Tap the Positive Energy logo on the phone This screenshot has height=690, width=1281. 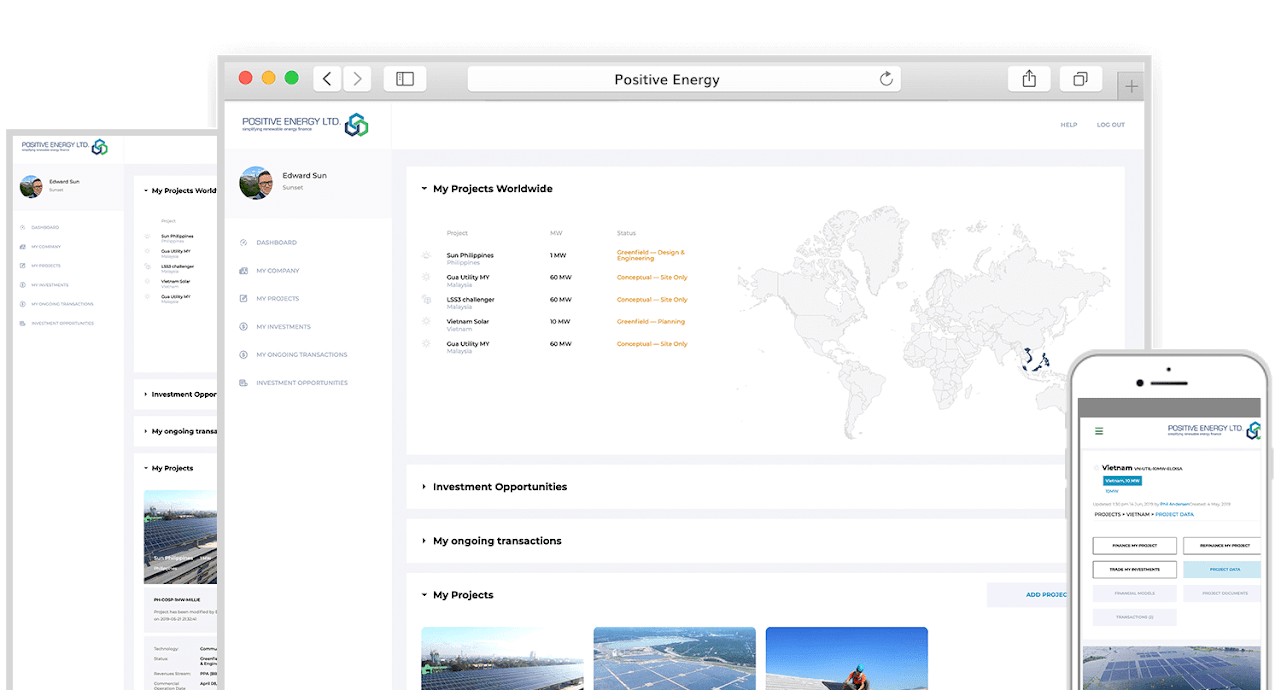pyautogui.click(x=1214, y=430)
